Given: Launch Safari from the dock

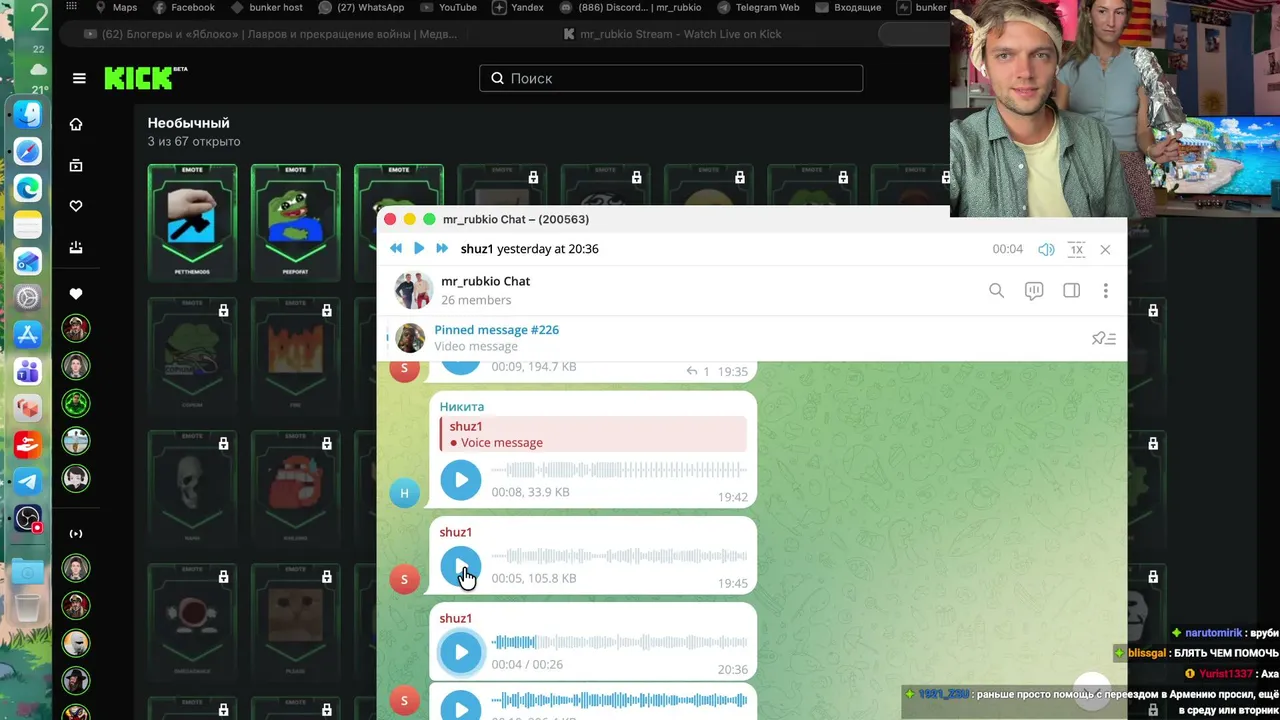Looking at the screenshot, I should pos(28,151).
